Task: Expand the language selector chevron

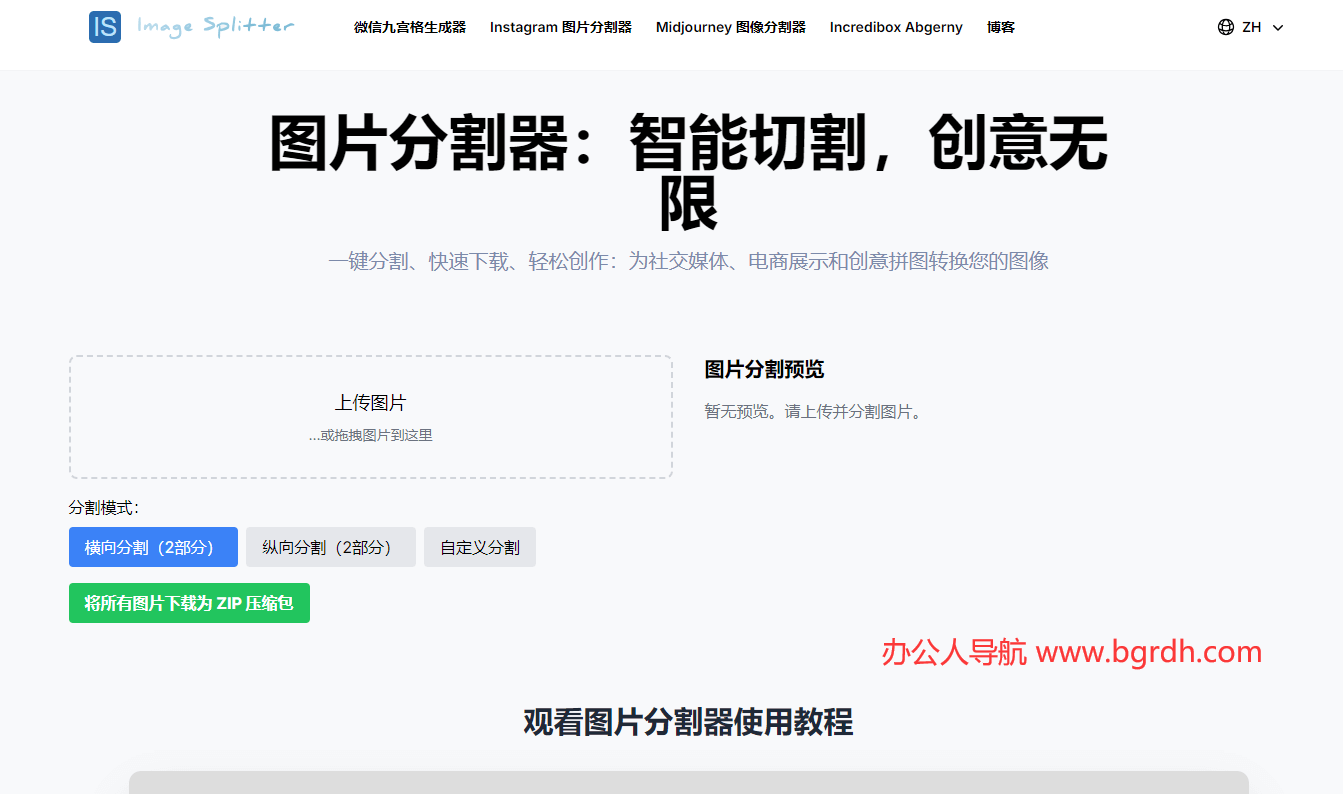Action: pyautogui.click(x=1277, y=28)
